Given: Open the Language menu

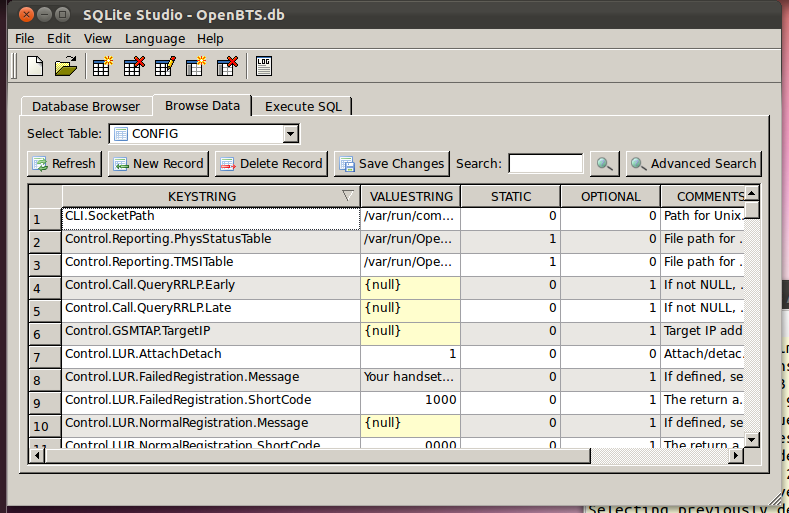Looking at the screenshot, I should 155,38.
